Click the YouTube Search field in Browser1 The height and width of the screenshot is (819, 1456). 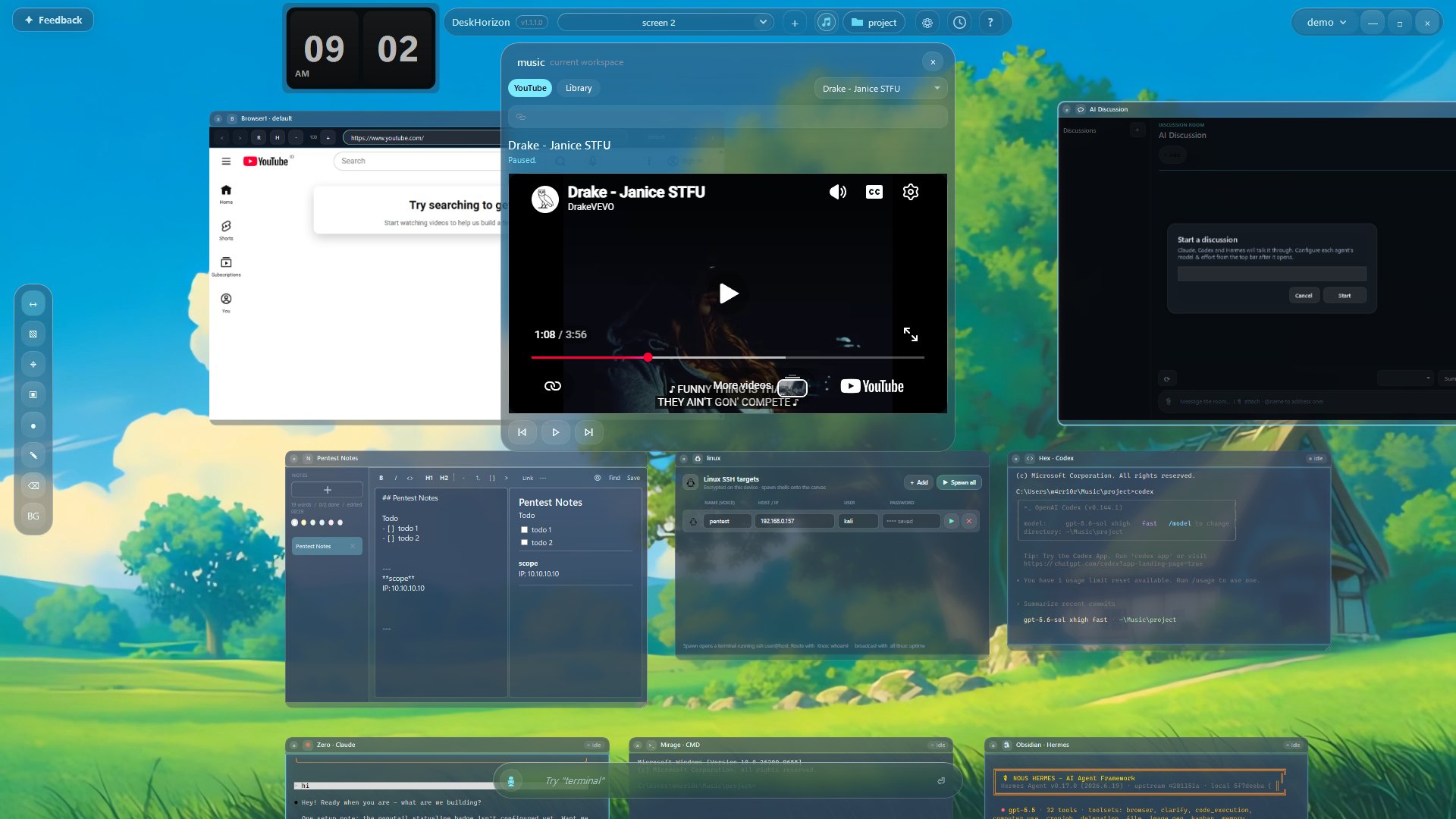point(417,161)
